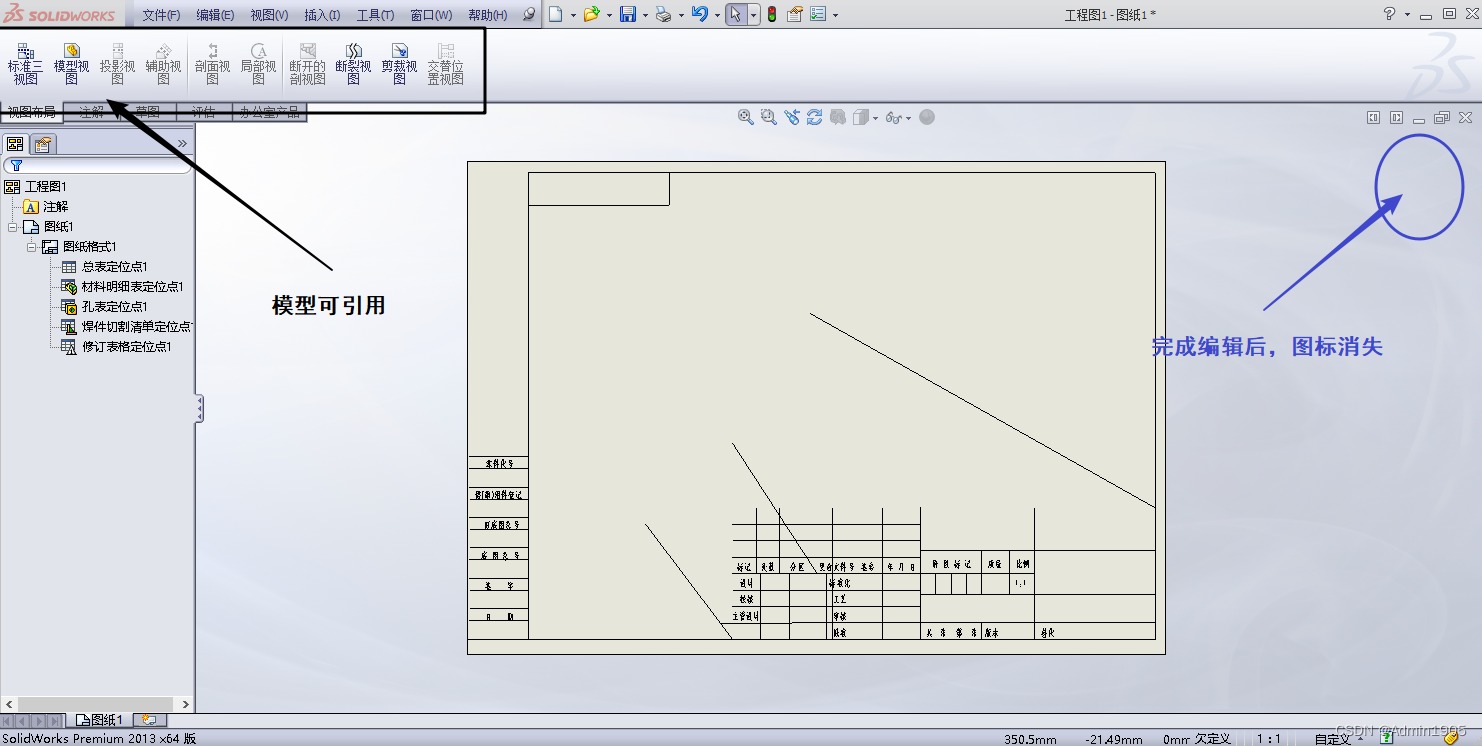The height and width of the screenshot is (746, 1482).
Task: Click the Print icon
Action: 663,14
